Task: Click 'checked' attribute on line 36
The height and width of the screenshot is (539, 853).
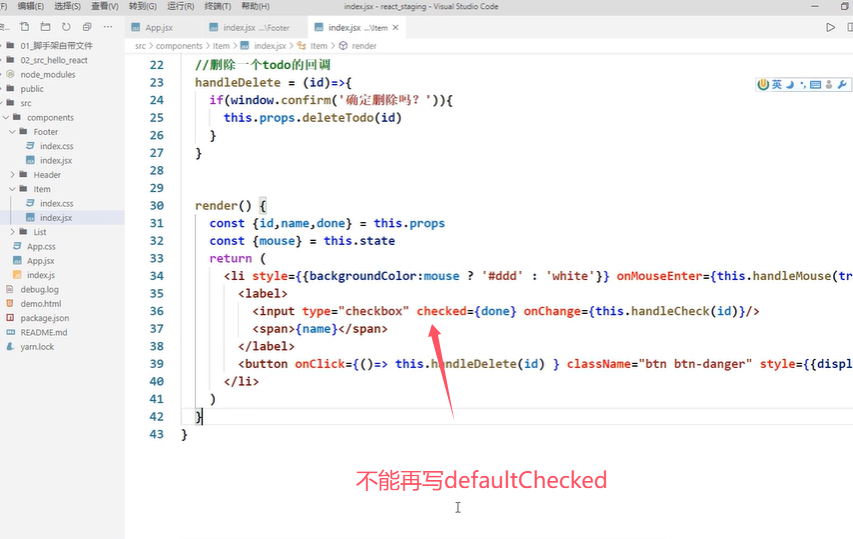Action: pos(442,311)
